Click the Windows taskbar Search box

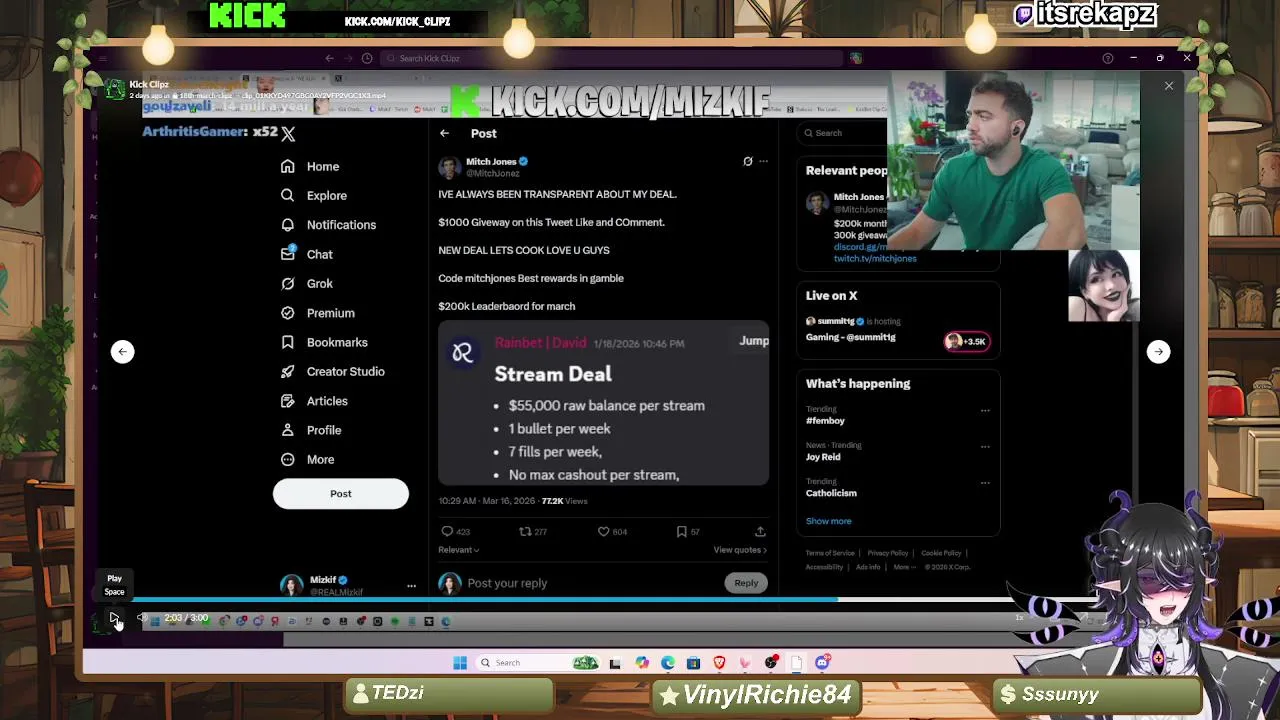coord(538,663)
